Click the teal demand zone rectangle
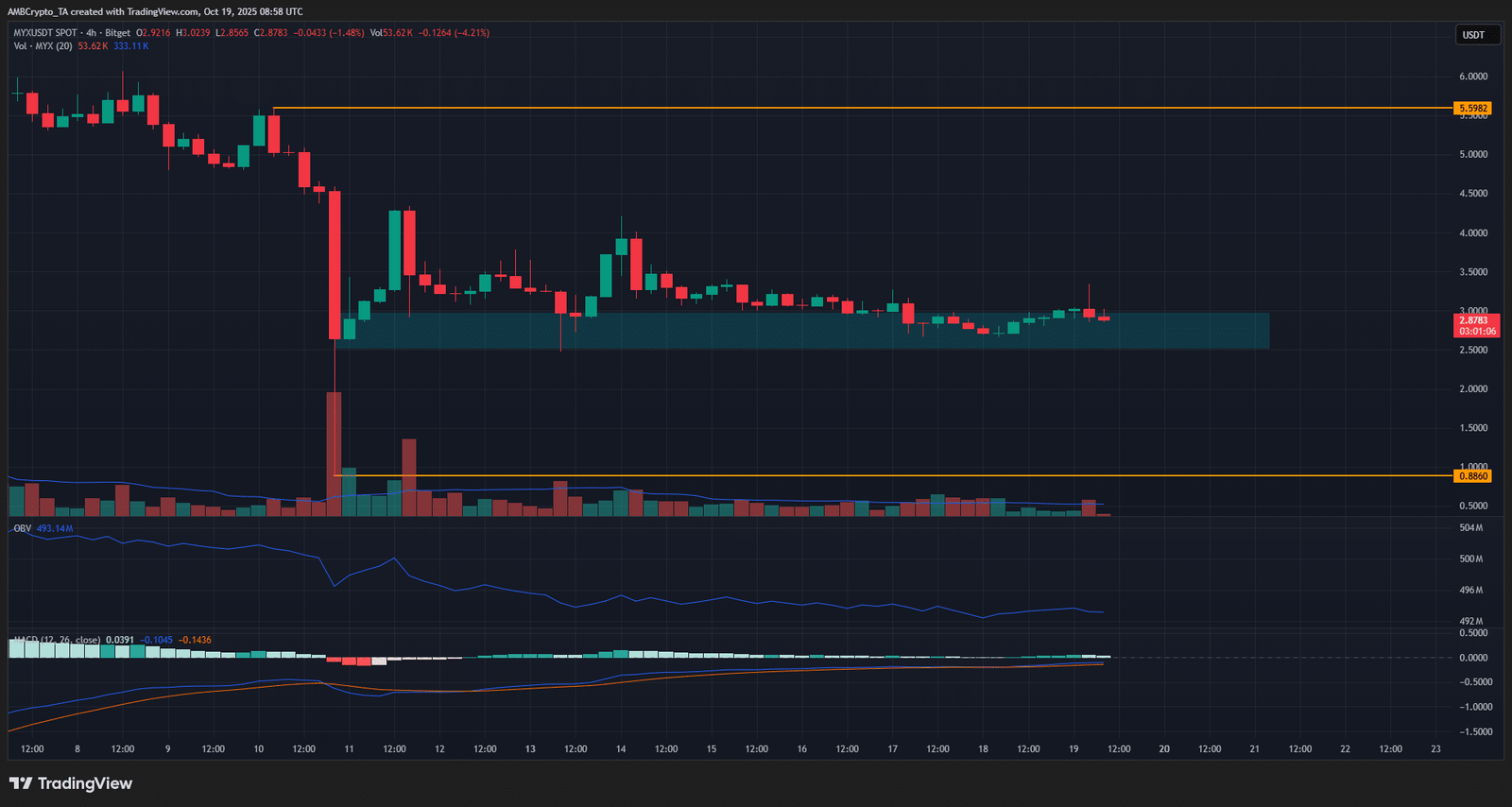Image resolution: width=1512 pixels, height=807 pixels. 803,331
